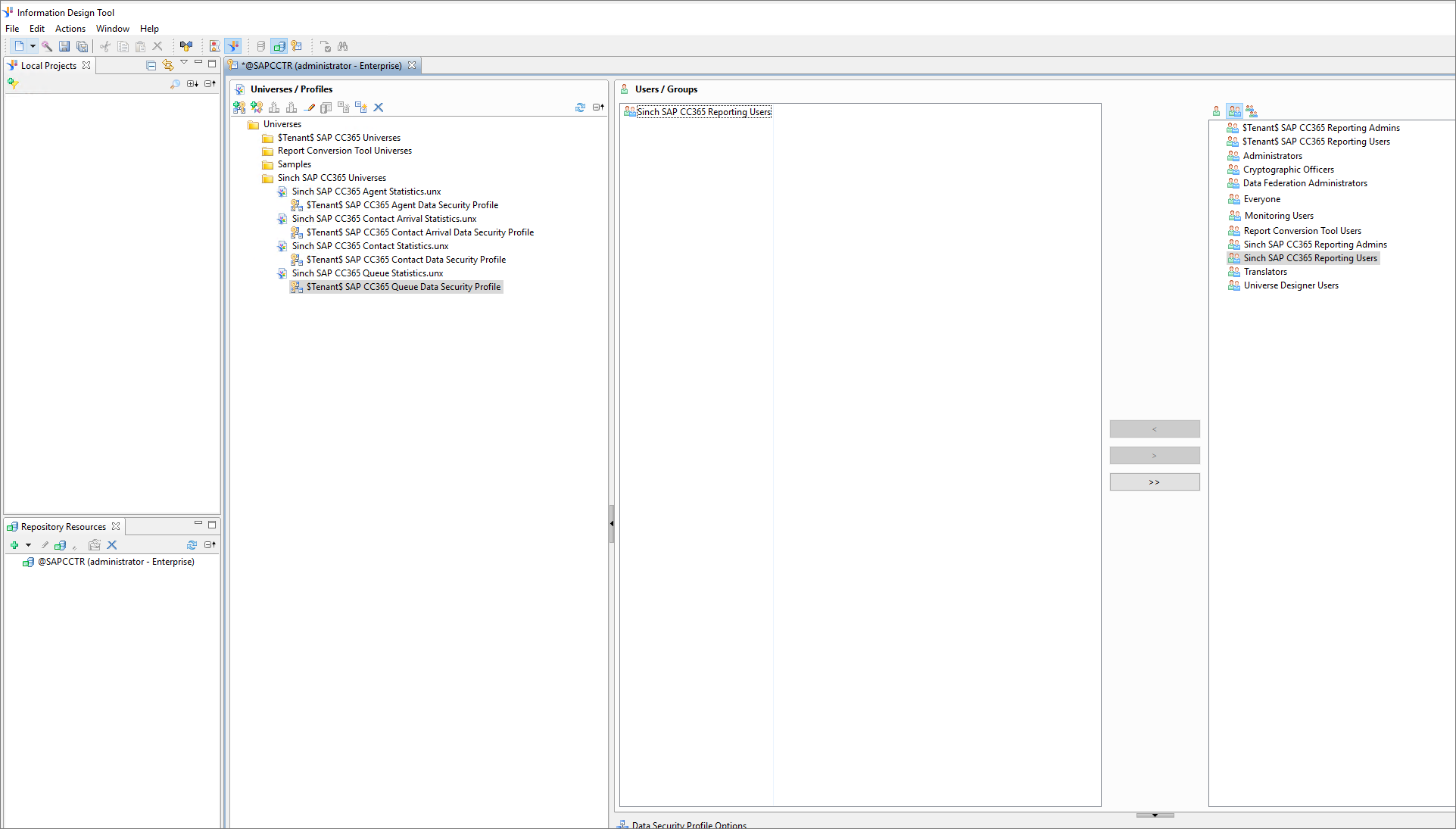This screenshot has width=1456, height=829.
Task: Delete selected profile with blue X
Action: [x=379, y=108]
